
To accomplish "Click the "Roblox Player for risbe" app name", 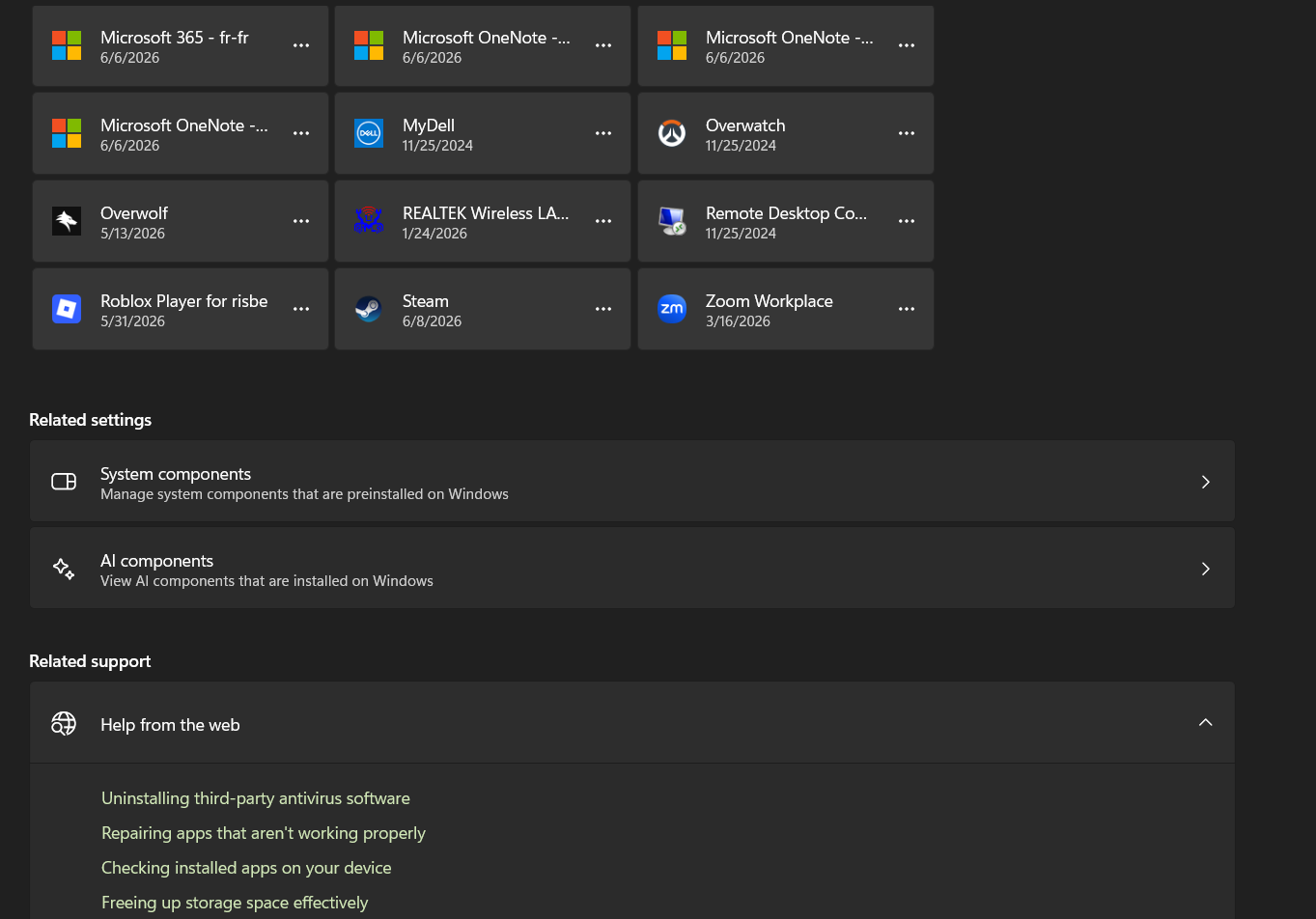I will 184,301.
